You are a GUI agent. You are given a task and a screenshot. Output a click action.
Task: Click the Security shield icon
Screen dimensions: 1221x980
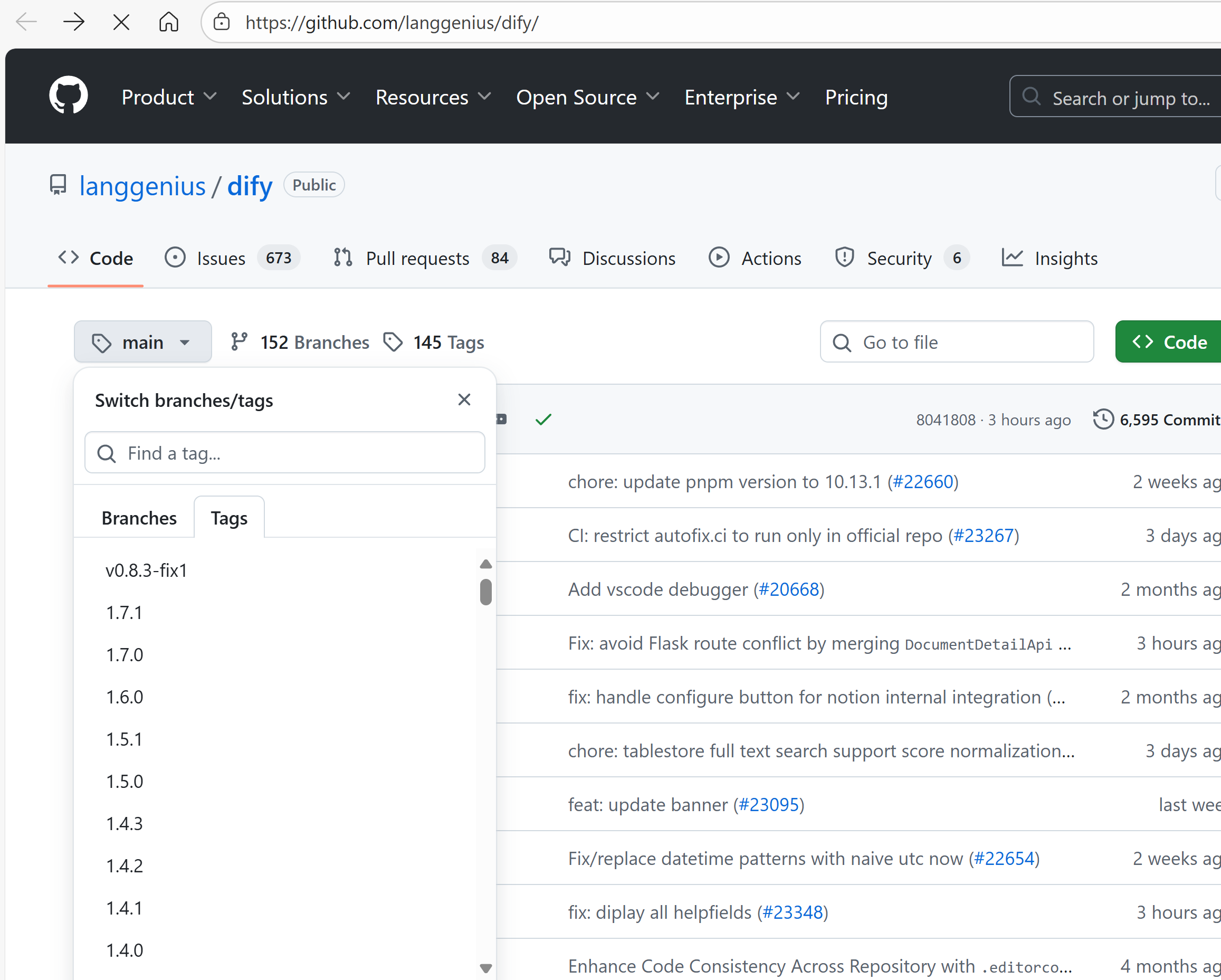(844, 258)
